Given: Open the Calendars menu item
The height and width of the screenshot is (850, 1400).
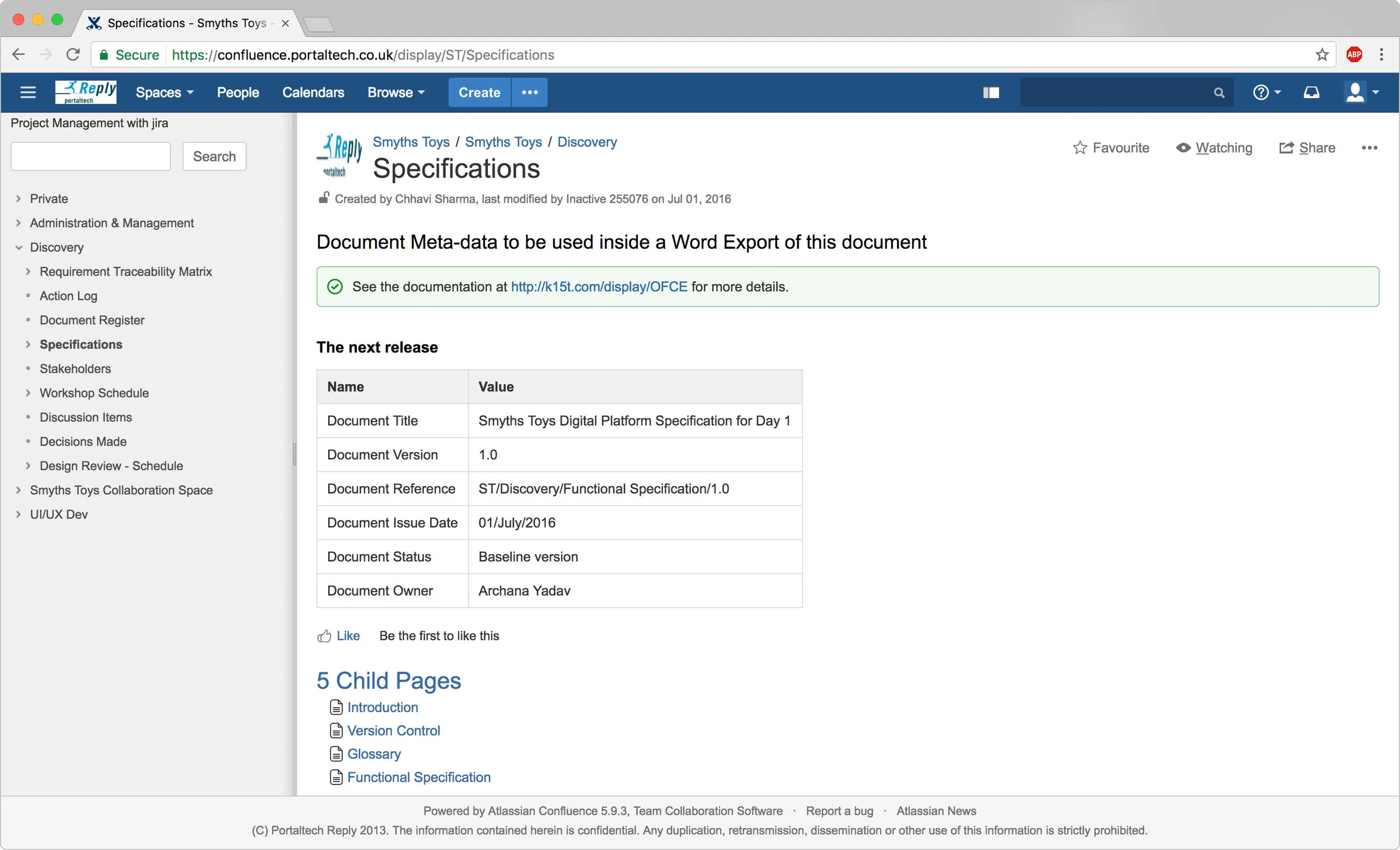Looking at the screenshot, I should tap(313, 92).
